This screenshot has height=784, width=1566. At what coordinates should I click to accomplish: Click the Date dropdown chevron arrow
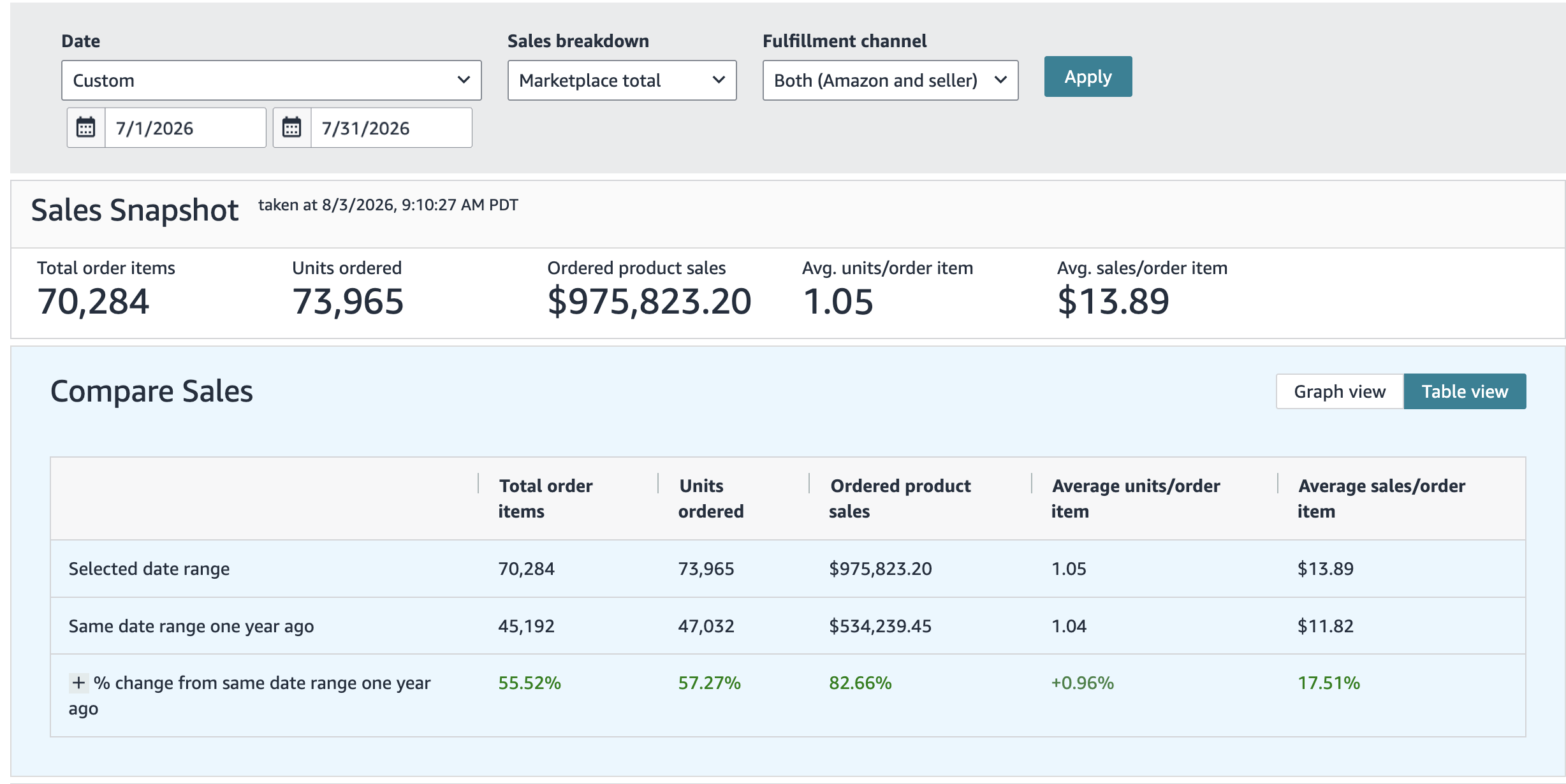pos(464,80)
